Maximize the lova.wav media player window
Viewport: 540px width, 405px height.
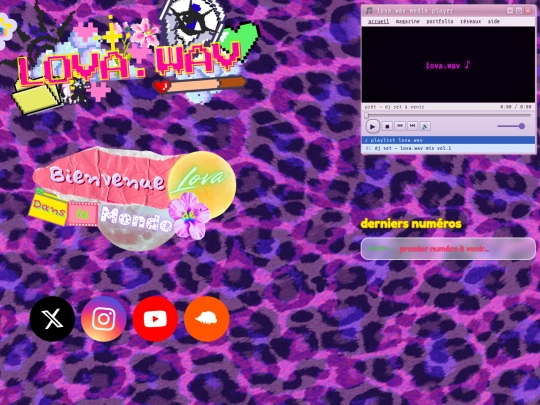pyautogui.click(x=519, y=11)
